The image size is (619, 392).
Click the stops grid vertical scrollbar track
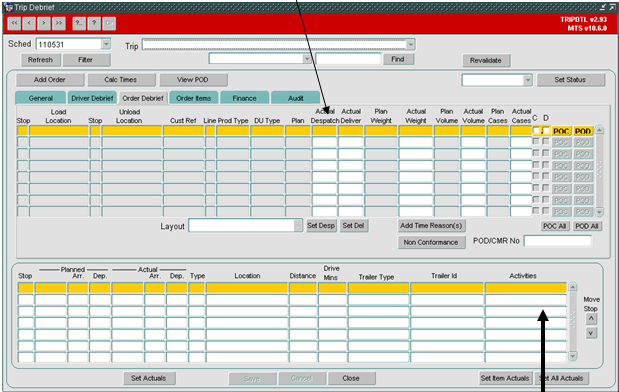(572, 321)
